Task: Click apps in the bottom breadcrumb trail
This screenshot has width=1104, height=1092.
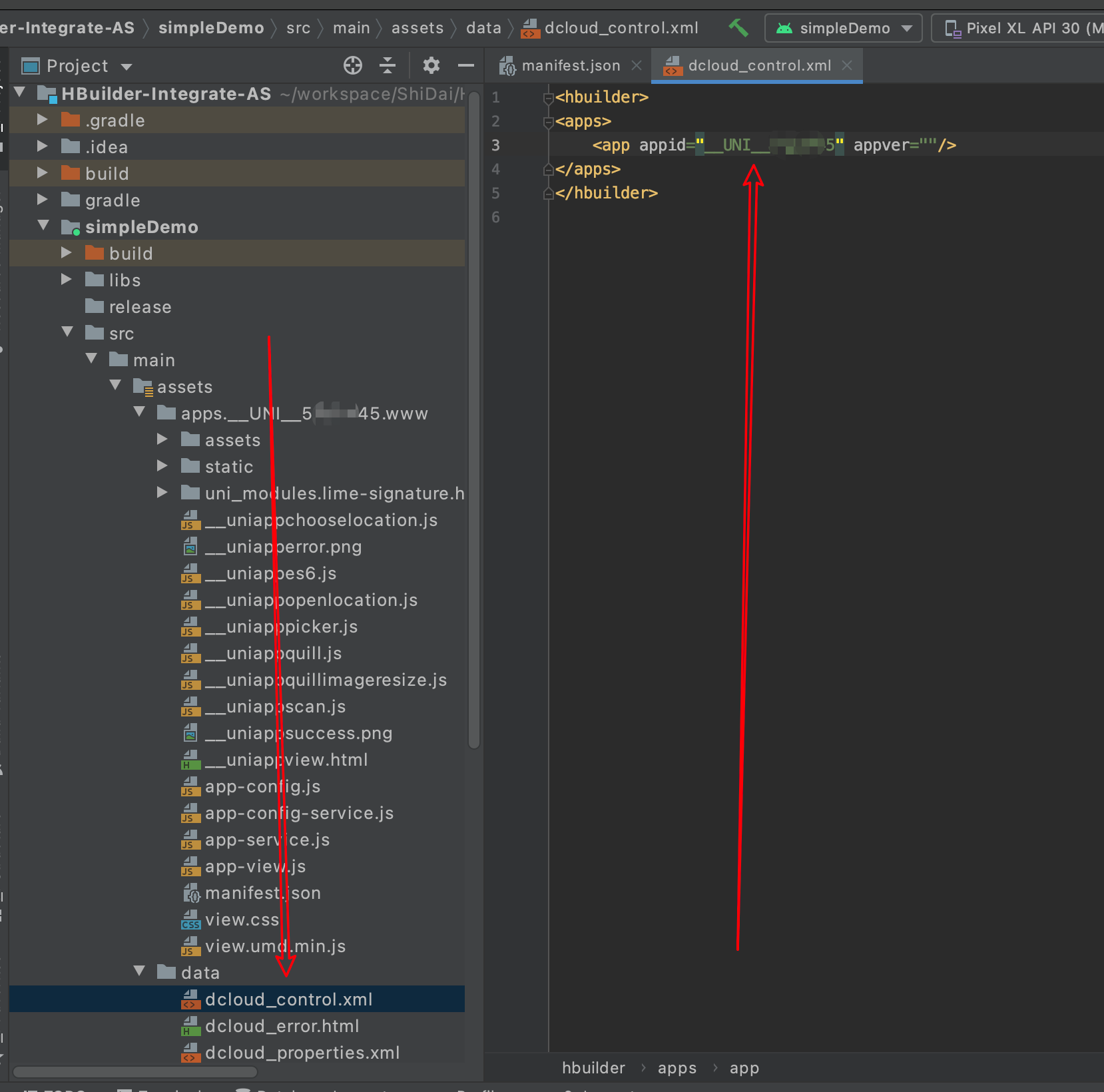Action: (x=677, y=1068)
